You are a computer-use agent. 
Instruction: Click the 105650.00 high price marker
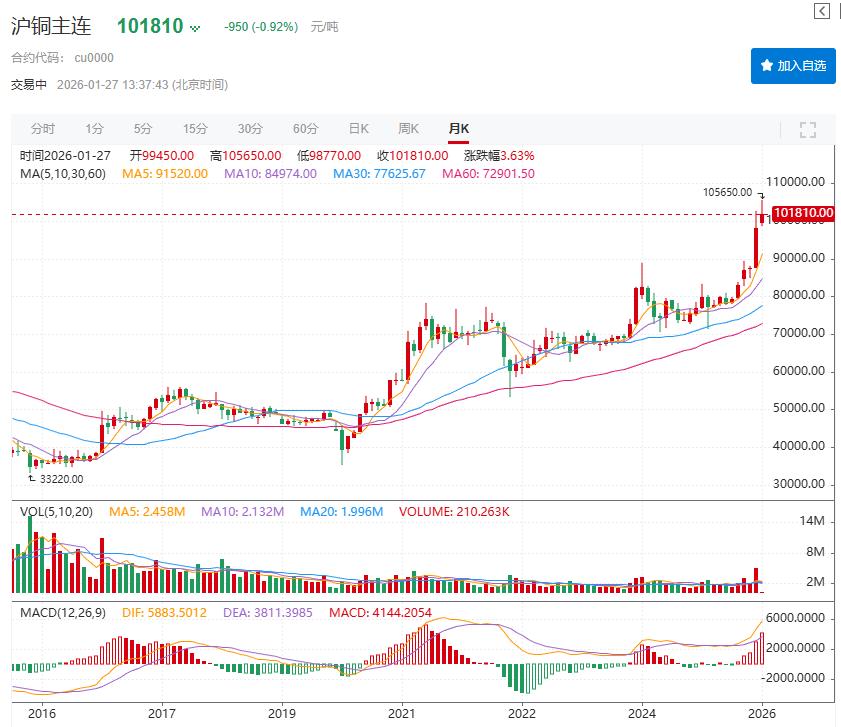click(727, 191)
